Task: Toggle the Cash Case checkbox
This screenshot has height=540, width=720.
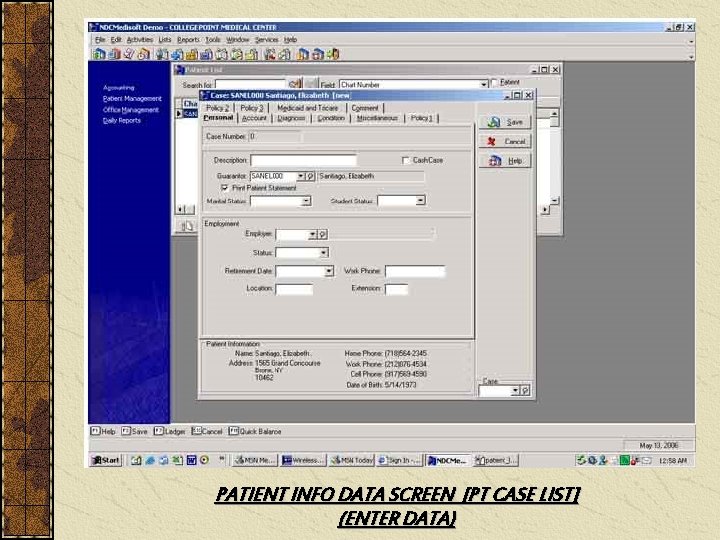Action: (405, 160)
